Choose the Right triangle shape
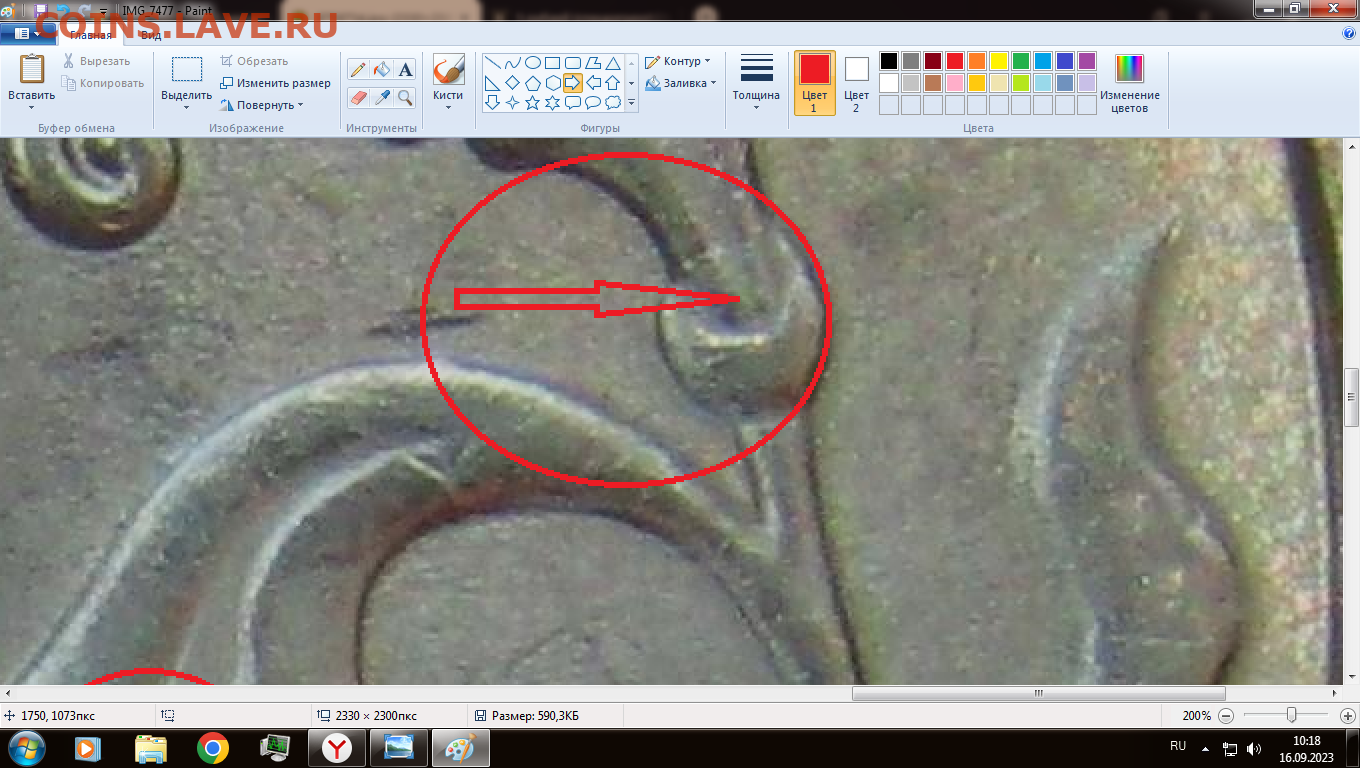Image resolution: width=1360 pixels, height=768 pixels. pyautogui.click(x=493, y=83)
